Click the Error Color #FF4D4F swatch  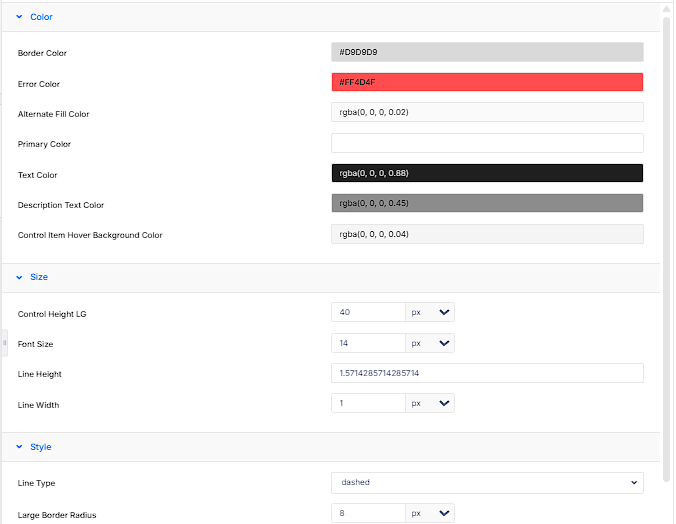tap(487, 82)
